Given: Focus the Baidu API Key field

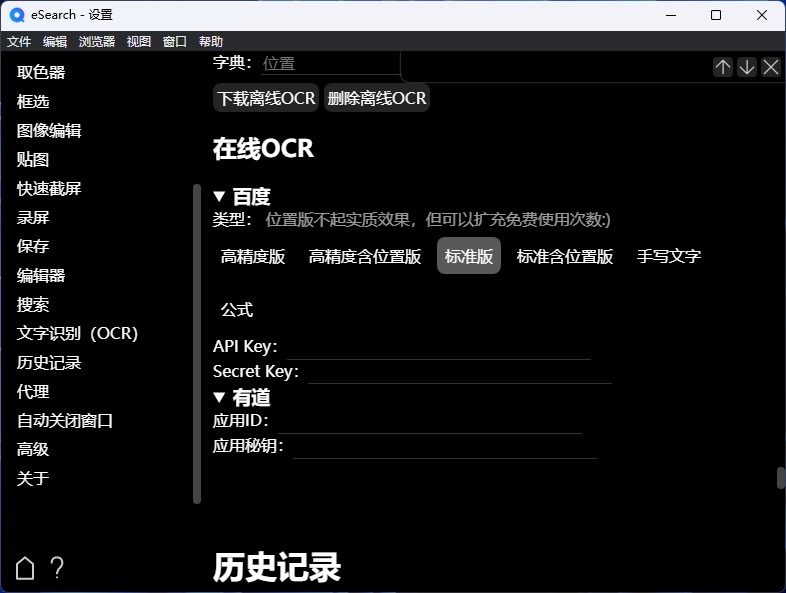Looking at the screenshot, I should tap(438, 347).
